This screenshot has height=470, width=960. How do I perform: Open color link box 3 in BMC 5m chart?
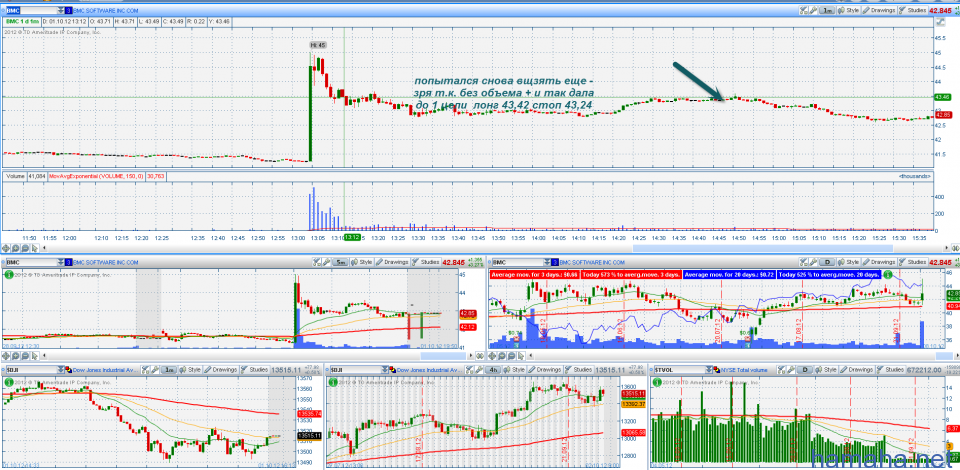pos(69,262)
